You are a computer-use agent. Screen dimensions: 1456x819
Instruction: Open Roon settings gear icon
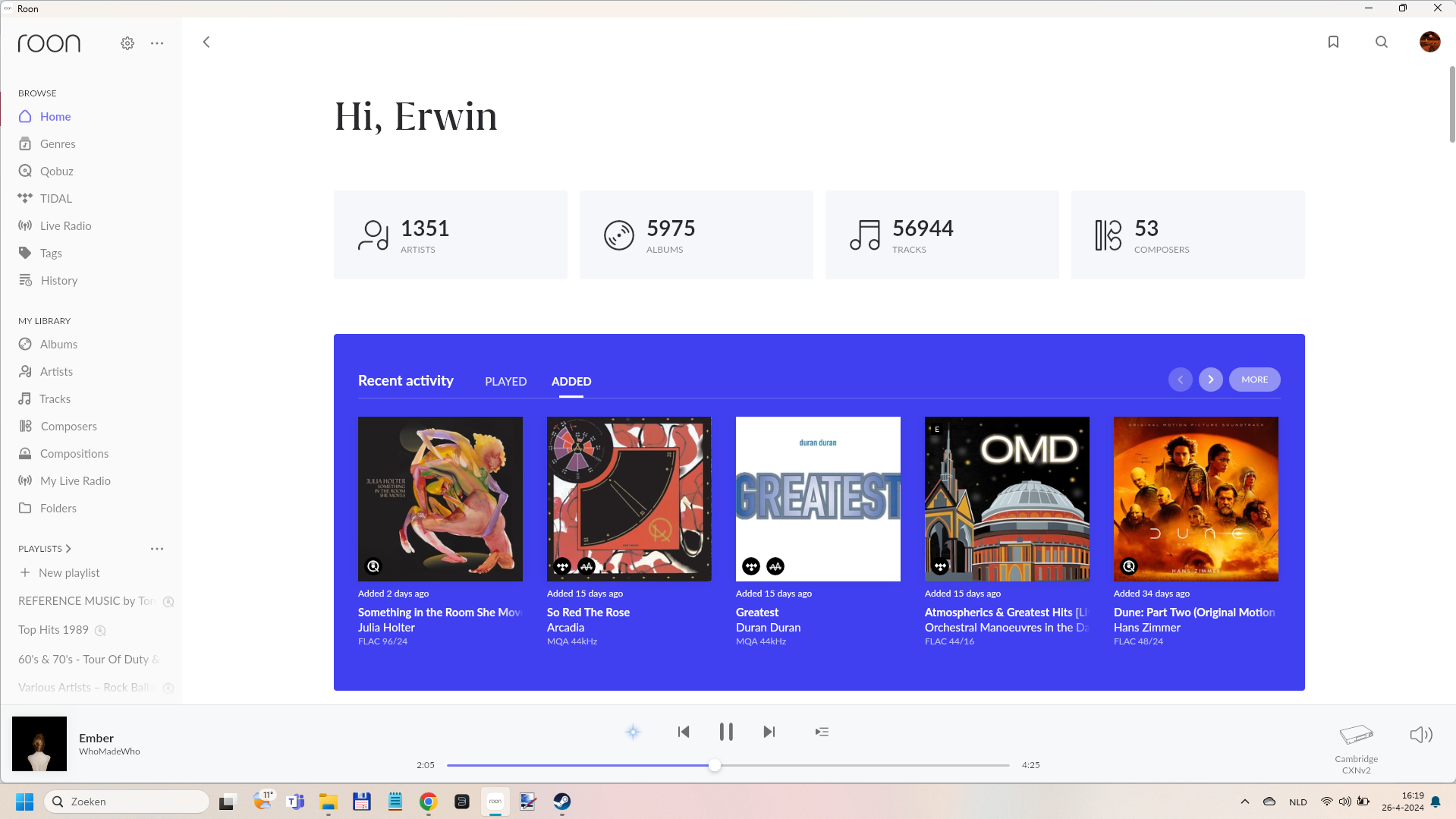pos(127,43)
